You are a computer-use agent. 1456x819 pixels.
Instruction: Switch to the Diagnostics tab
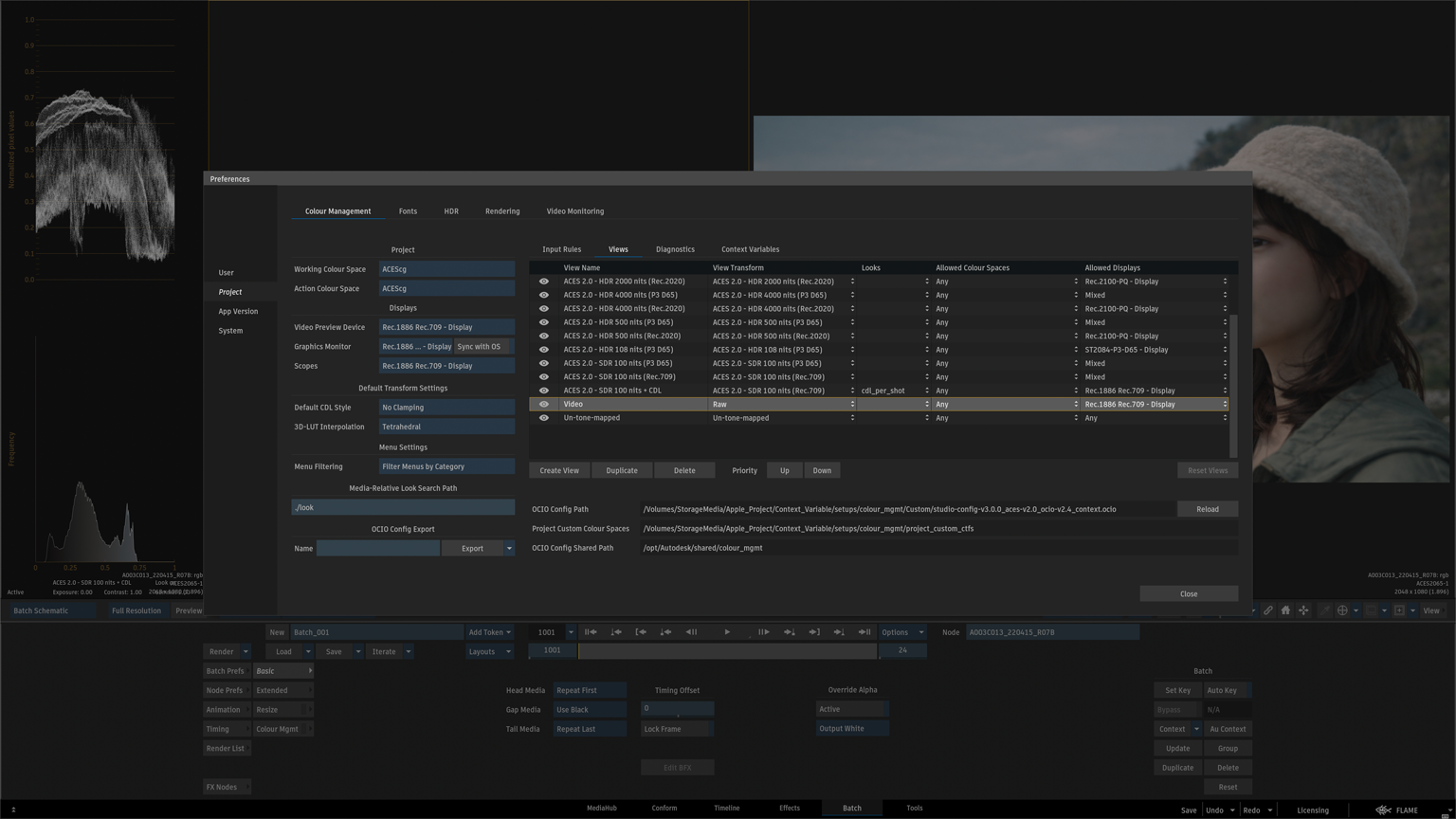coord(675,249)
